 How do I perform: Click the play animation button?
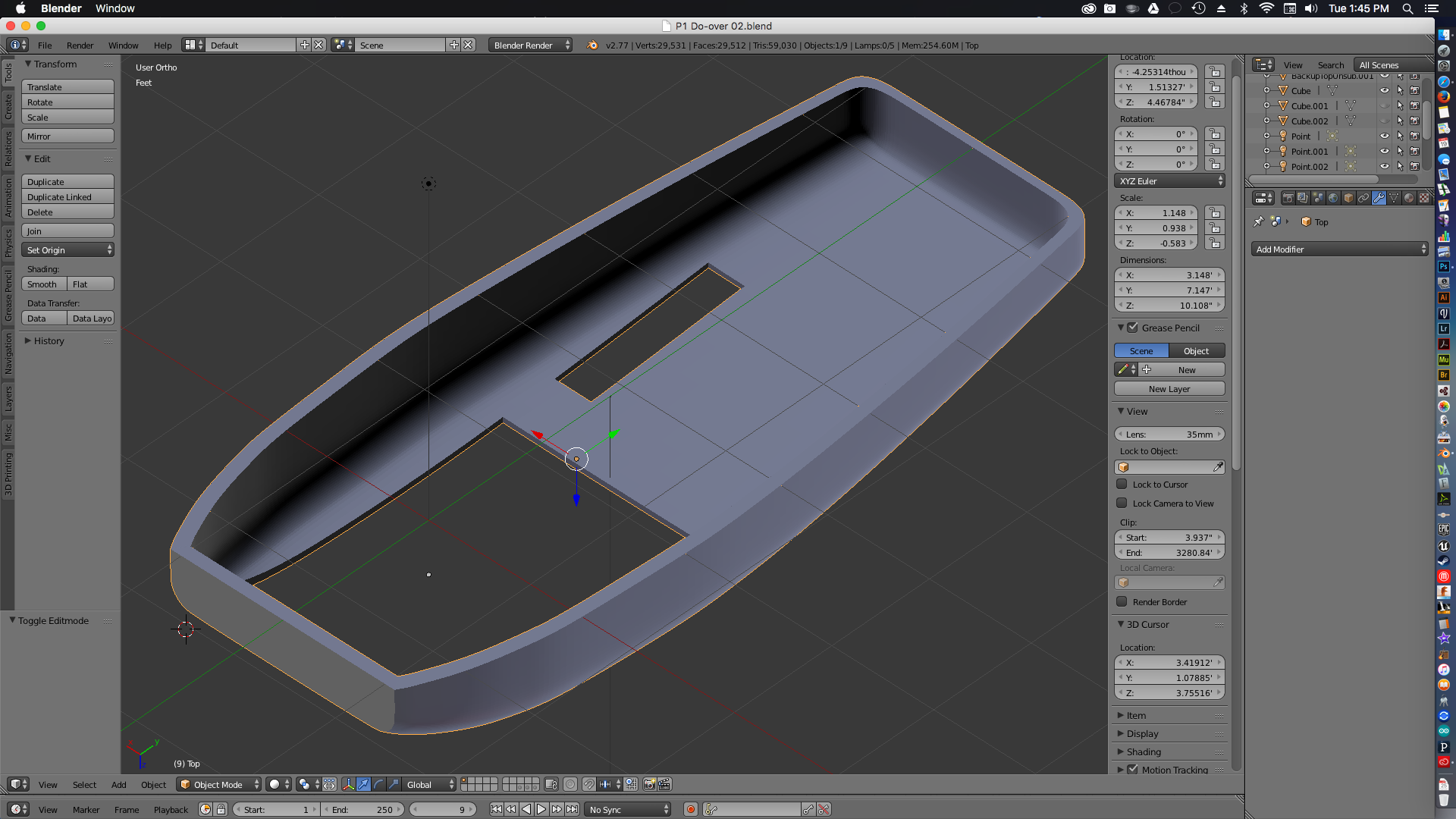click(541, 809)
